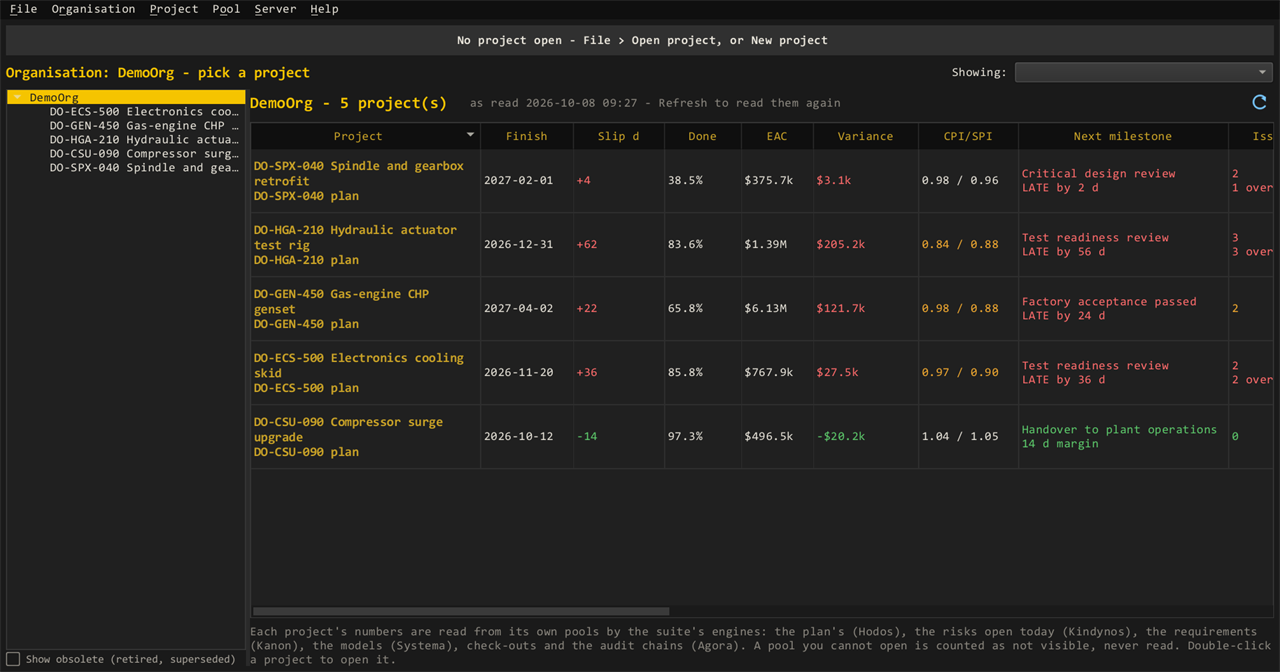Open the Organisation menu
This screenshot has height=672, width=1280.
click(x=93, y=9)
